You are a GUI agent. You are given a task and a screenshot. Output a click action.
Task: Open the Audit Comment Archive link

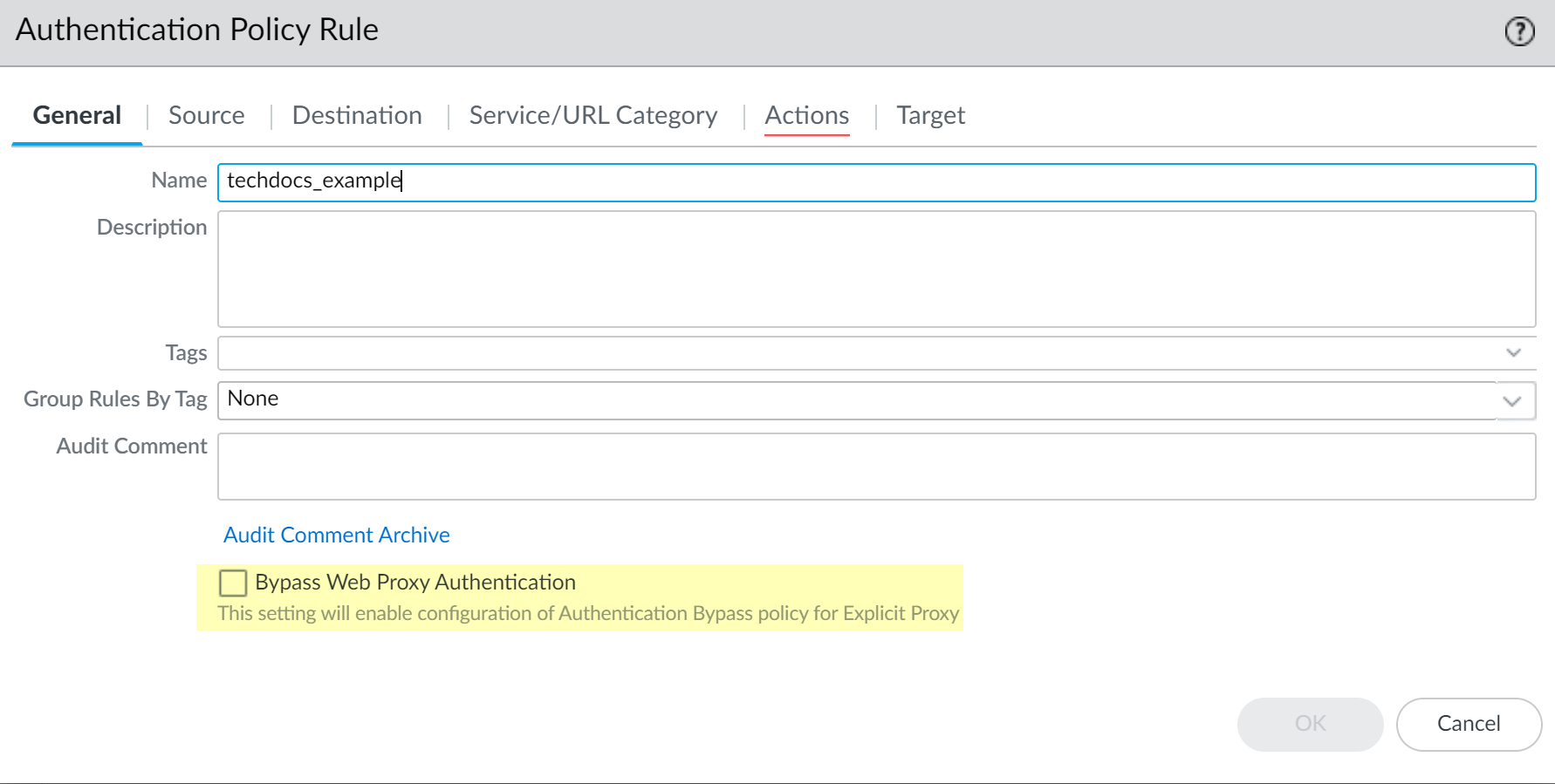pos(336,535)
